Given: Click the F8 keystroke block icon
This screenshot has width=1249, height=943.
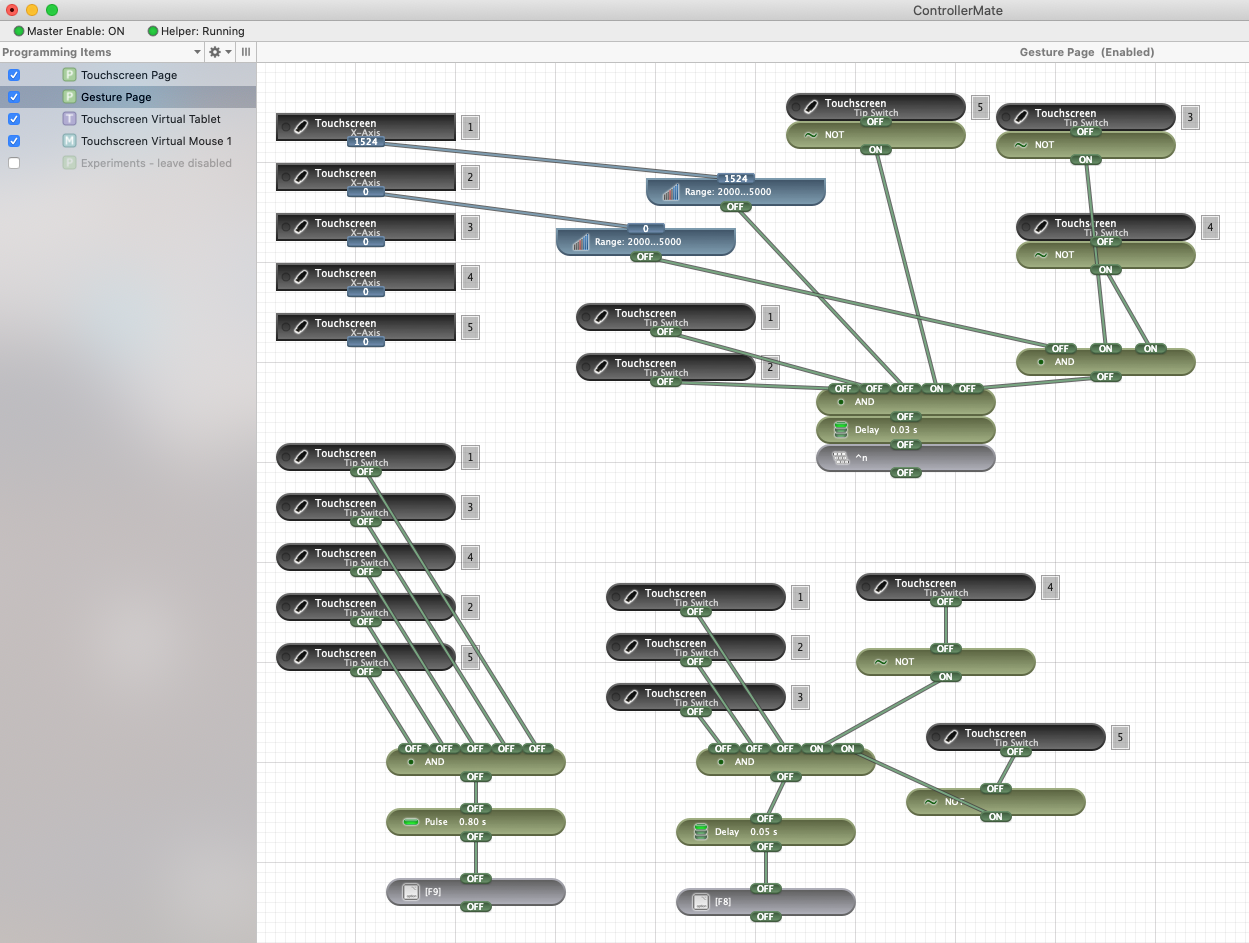Looking at the screenshot, I should (x=700, y=902).
